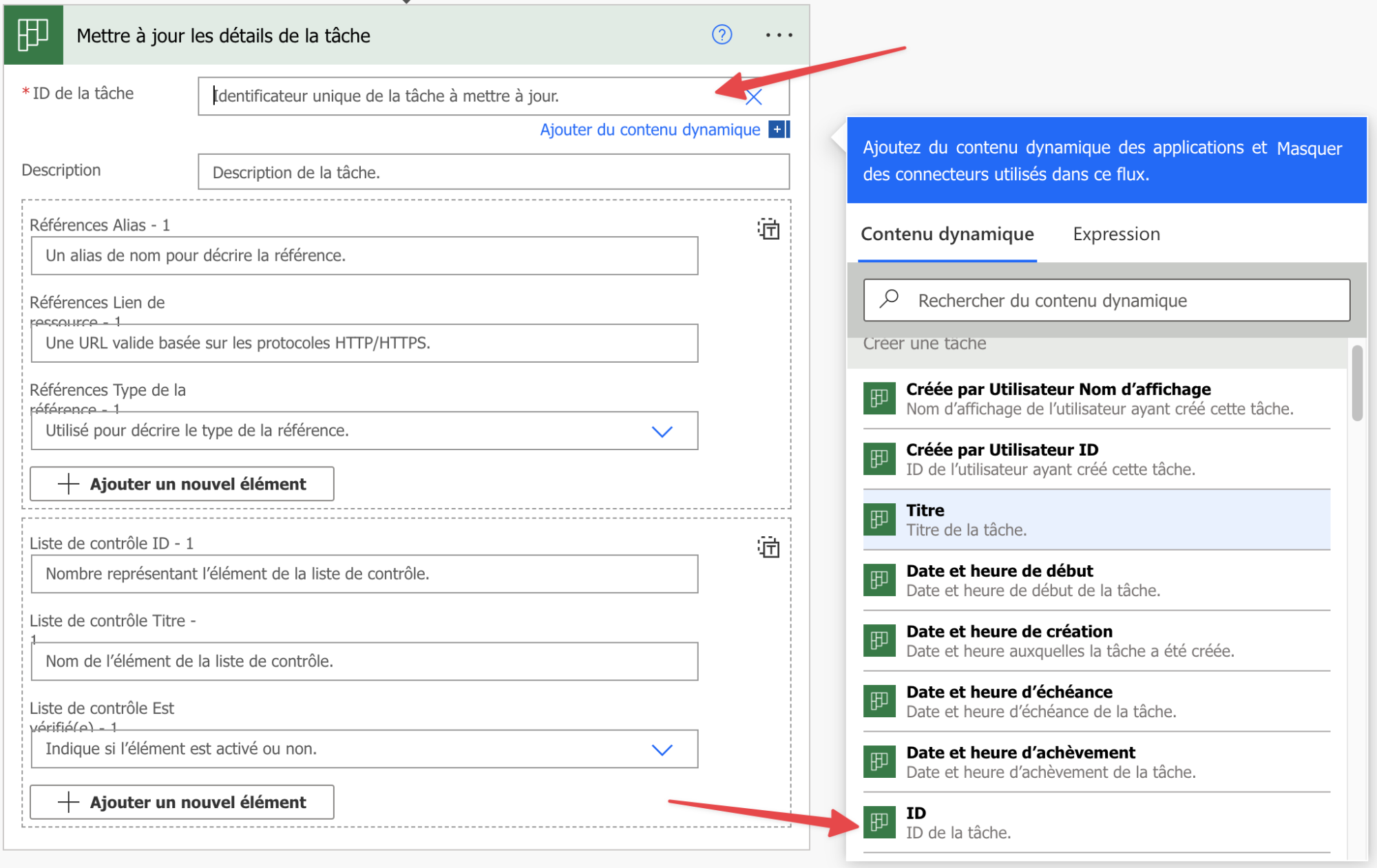Expand Références Type de la référence dropdown
The image size is (1377, 868).
(x=662, y=432)
